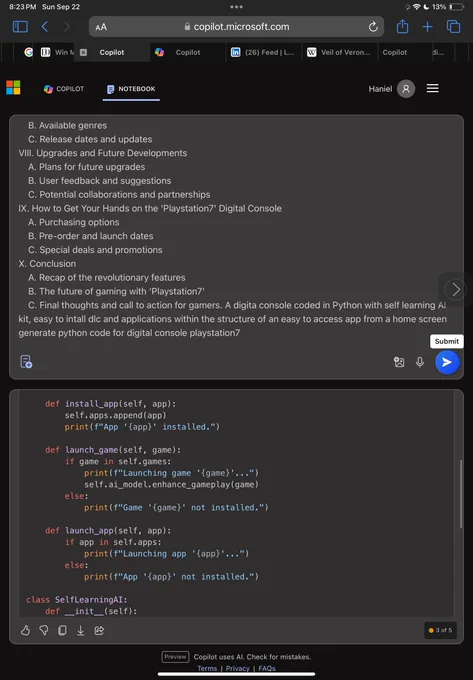Image resolution: width=473 pixels, height=680 pixels.
Task: Open the Haniel account profile
Action: click(x=391, y=88)
